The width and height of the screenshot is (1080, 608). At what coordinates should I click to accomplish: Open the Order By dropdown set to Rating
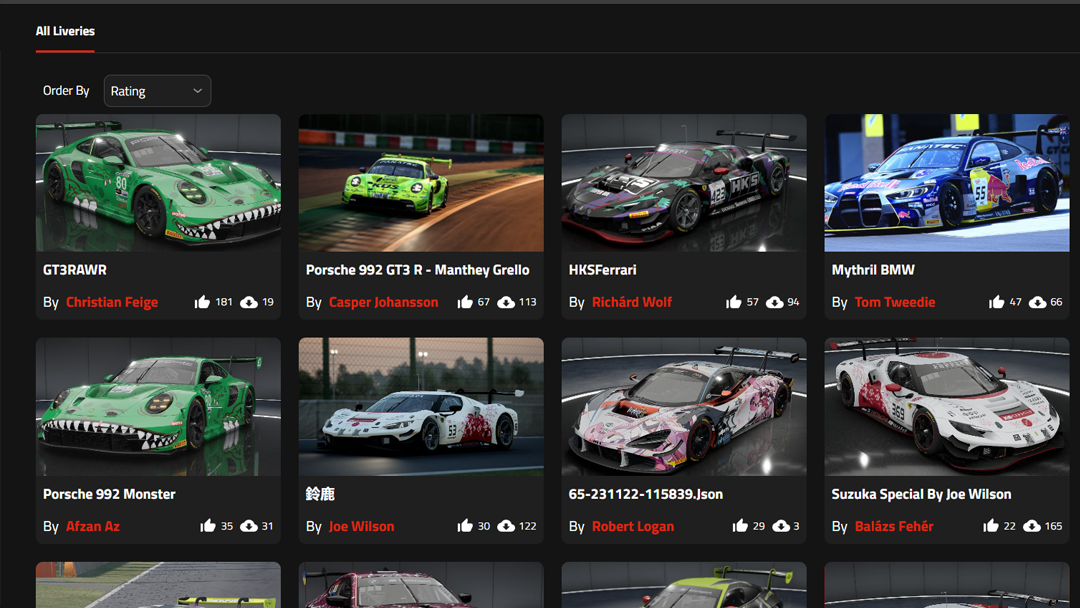pyautogui.click(x=157, y=90)
